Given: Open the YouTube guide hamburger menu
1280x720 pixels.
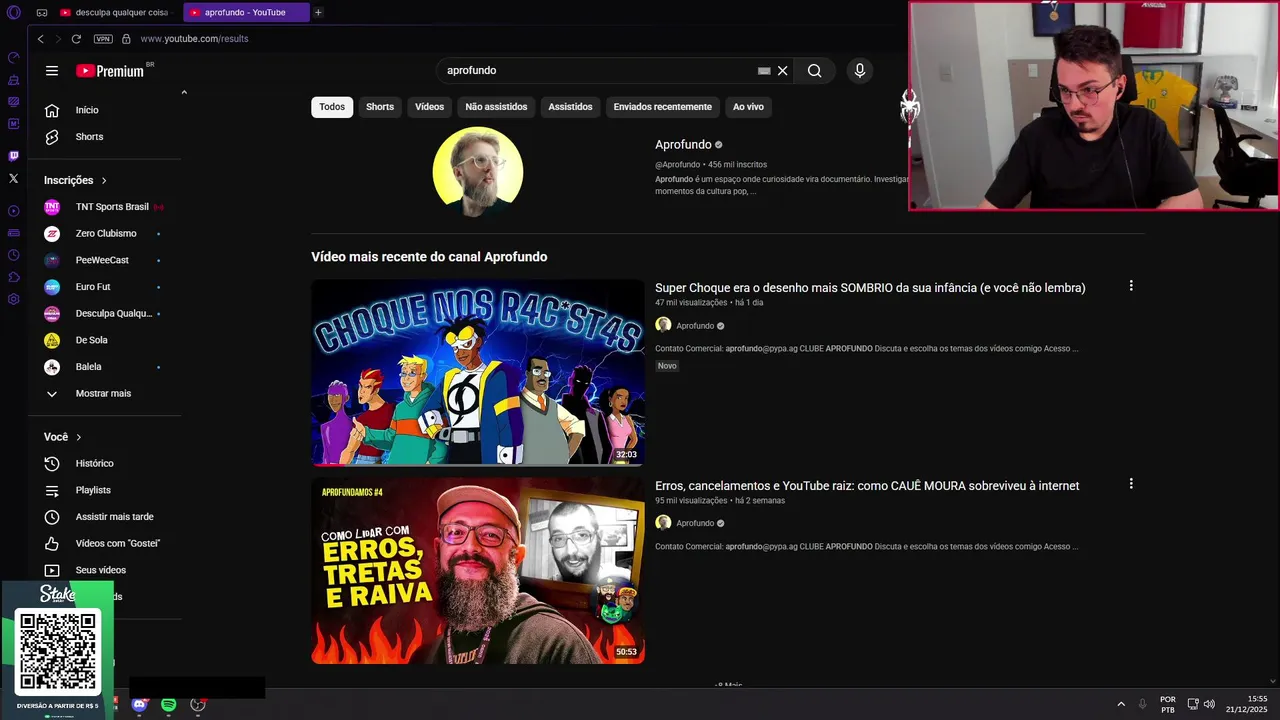Looking at the screenshot, I should point(52,71).
